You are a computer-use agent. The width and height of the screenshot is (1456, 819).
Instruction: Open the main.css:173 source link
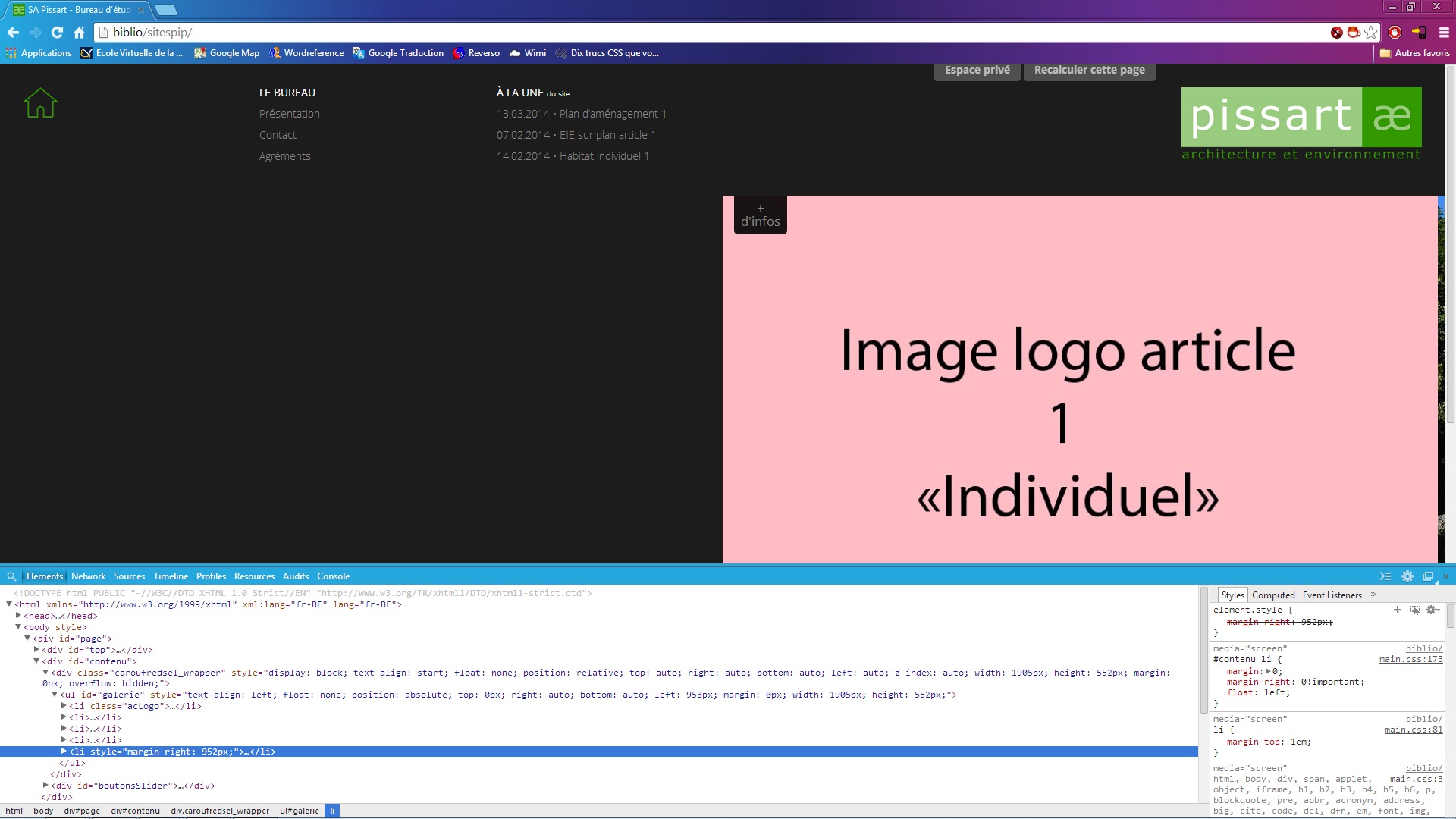1411,659
